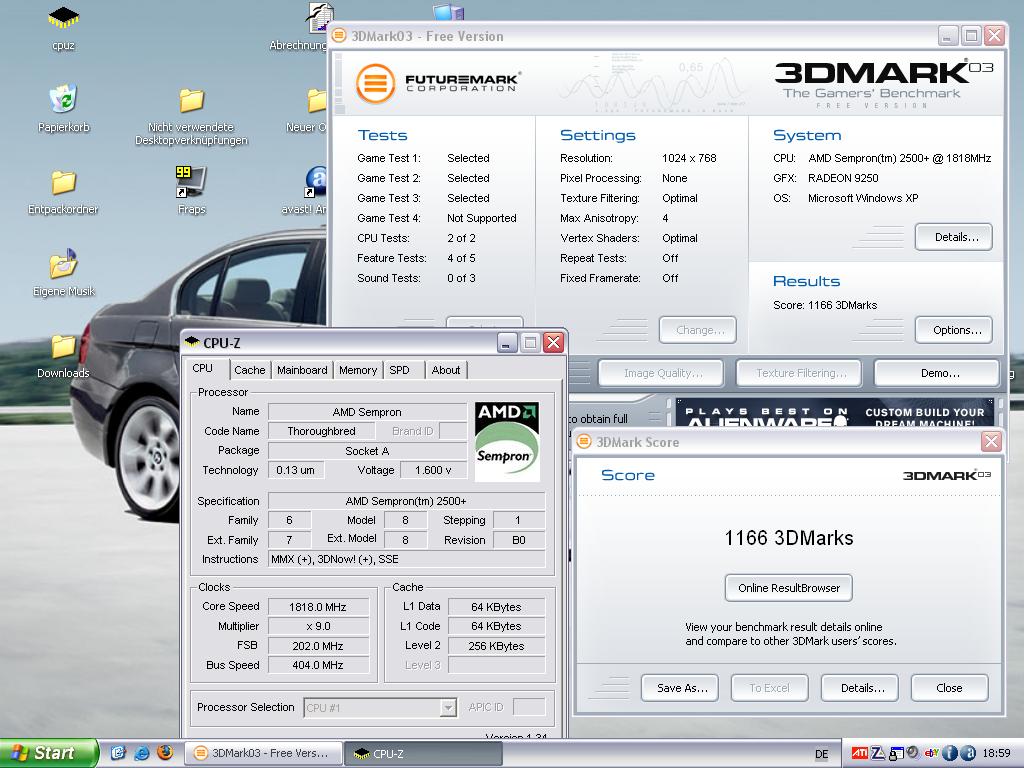Click 'Microsoft Windows XP' OS text
Viewport: 1024px width, 768px height.
tap(863, 198)
